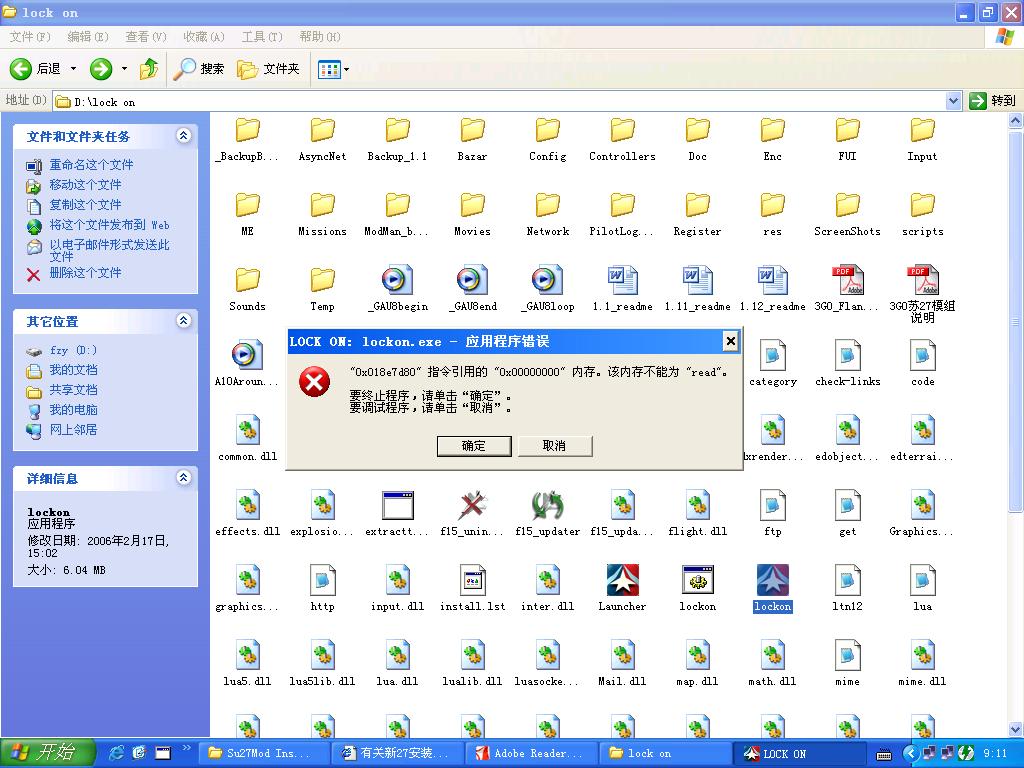Select the 1.12_readme Word document
This screenshot has width=1024, height=768.
click(x=773, y=280)
